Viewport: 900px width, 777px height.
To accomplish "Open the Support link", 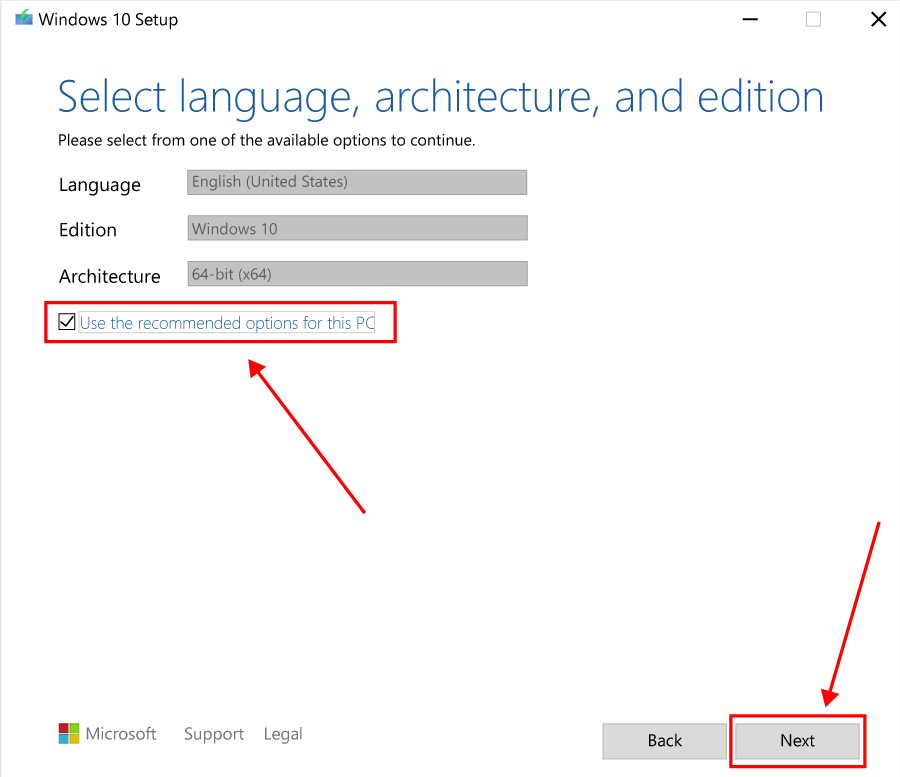I will [x=214, y=734].
